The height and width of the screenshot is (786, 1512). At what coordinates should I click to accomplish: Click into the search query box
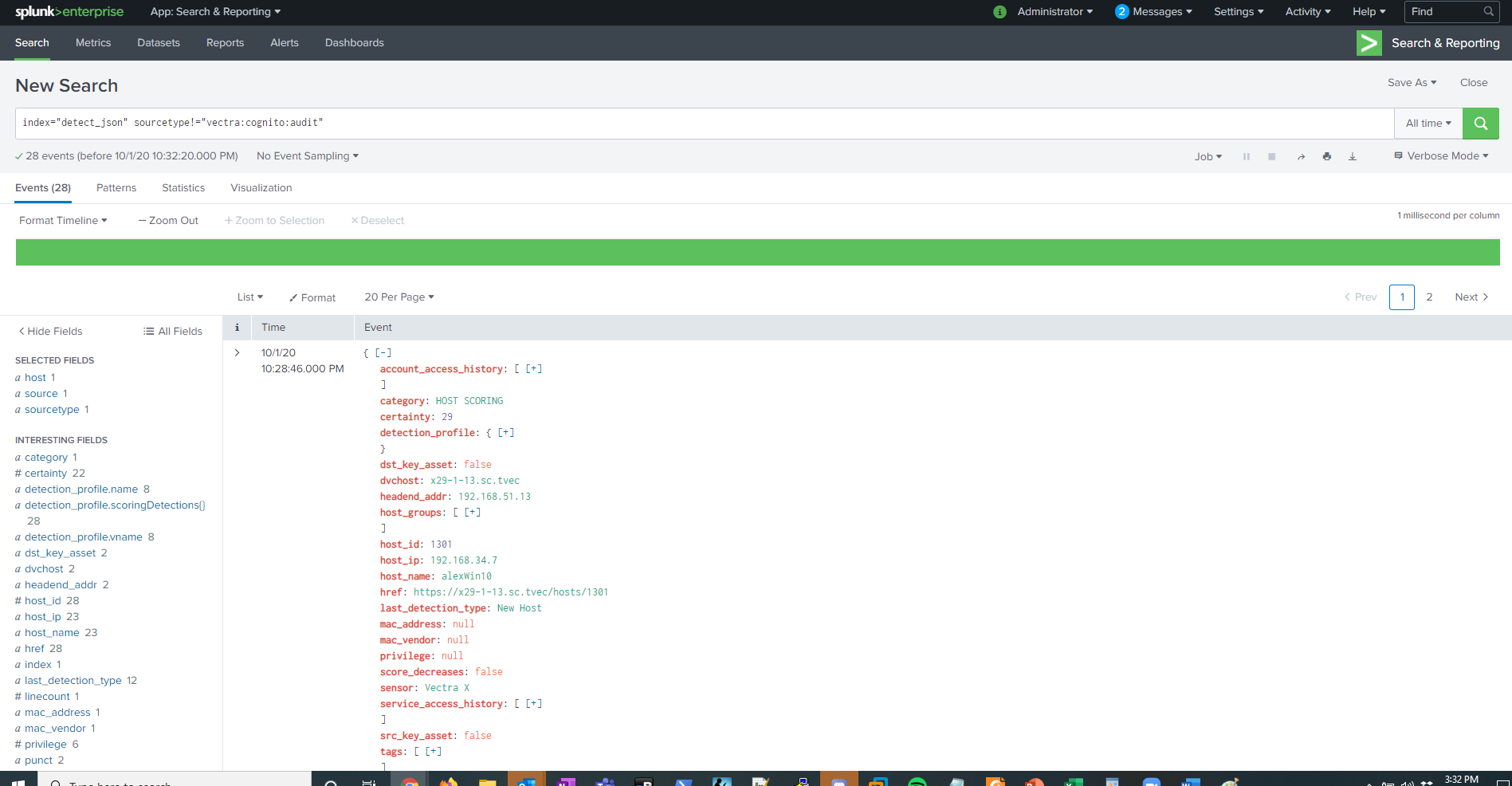point(705,124)
